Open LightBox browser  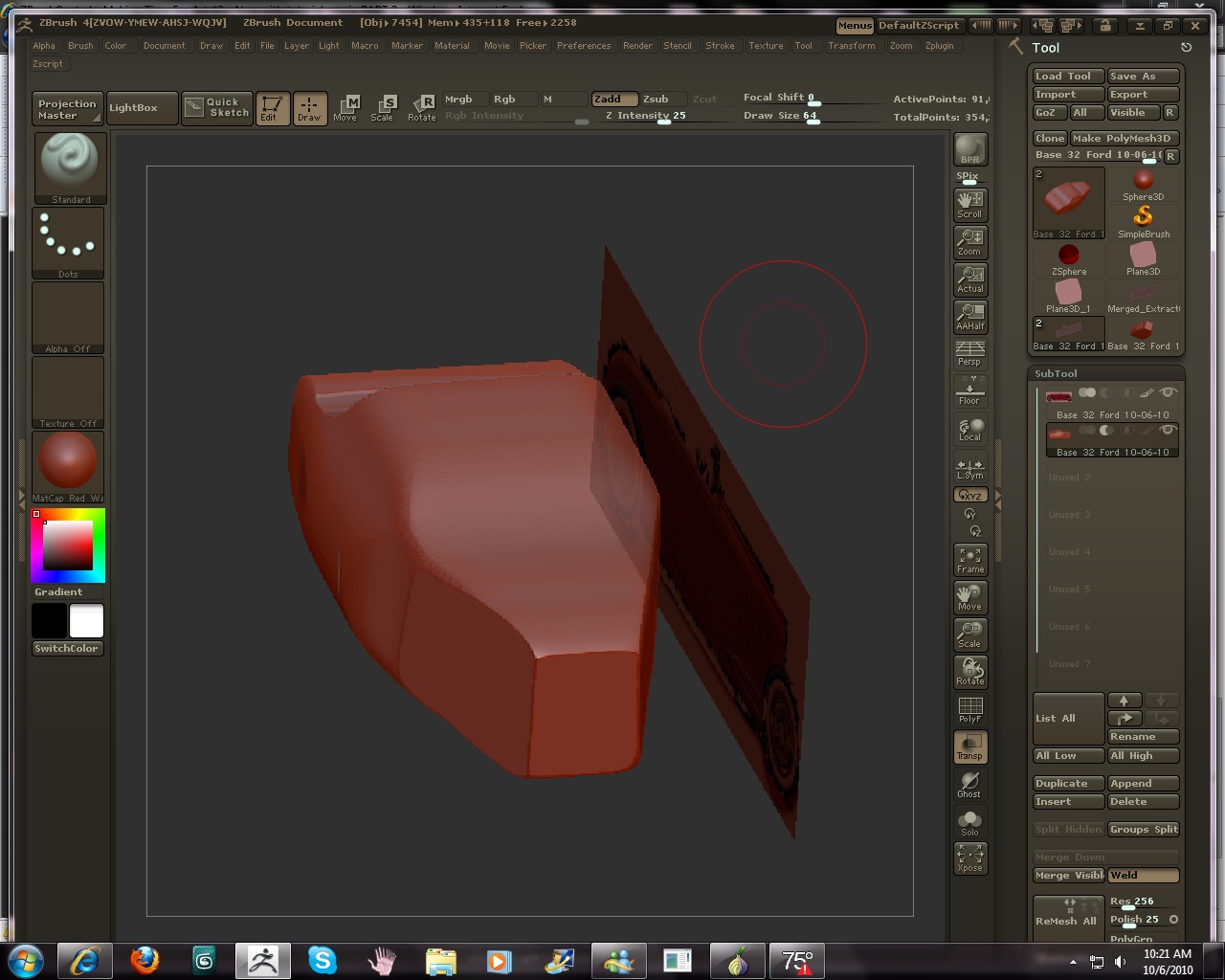coord(141,108)
